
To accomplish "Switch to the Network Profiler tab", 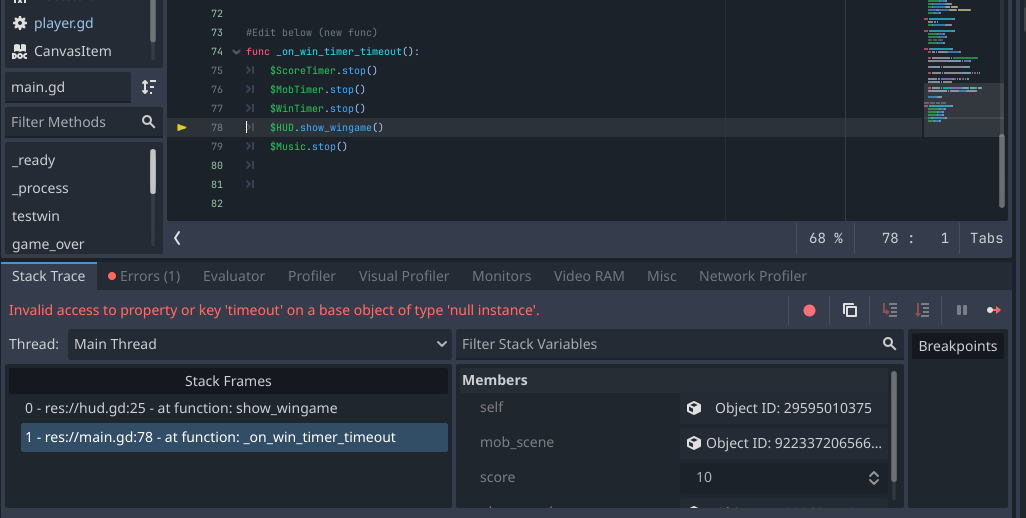I will coord(752,276).
